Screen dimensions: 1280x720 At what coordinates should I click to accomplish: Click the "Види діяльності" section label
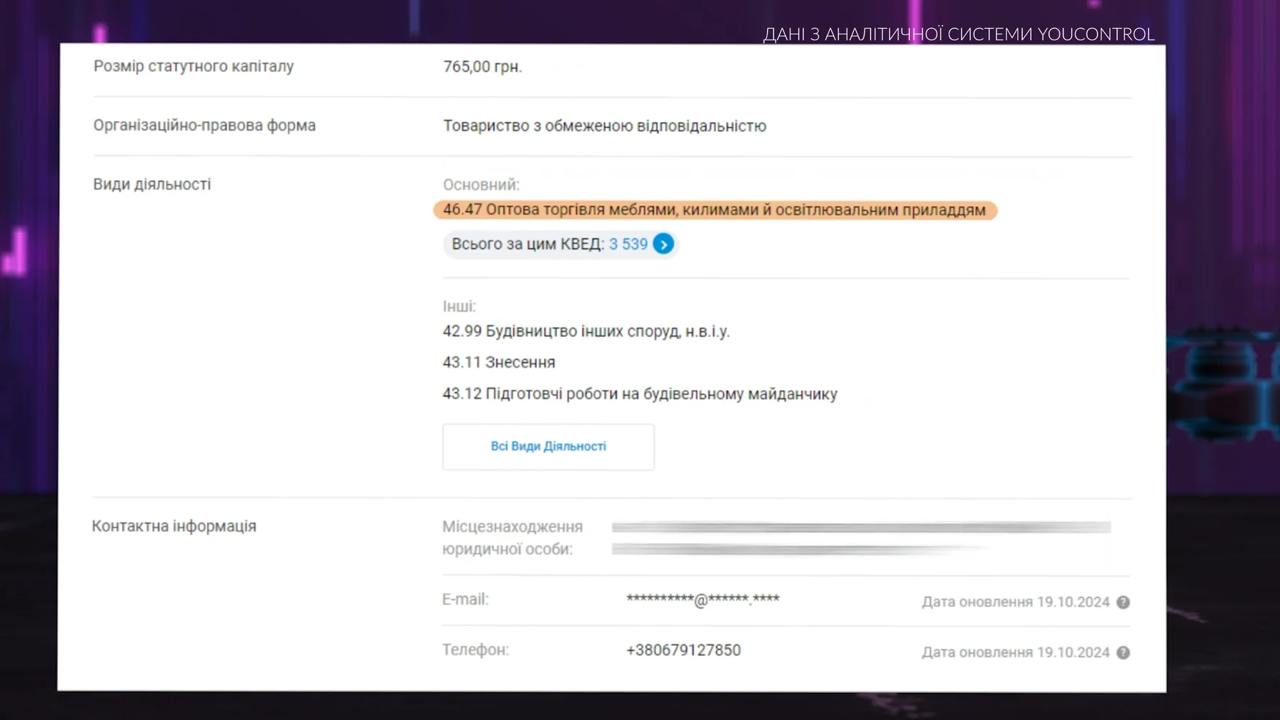152,185
